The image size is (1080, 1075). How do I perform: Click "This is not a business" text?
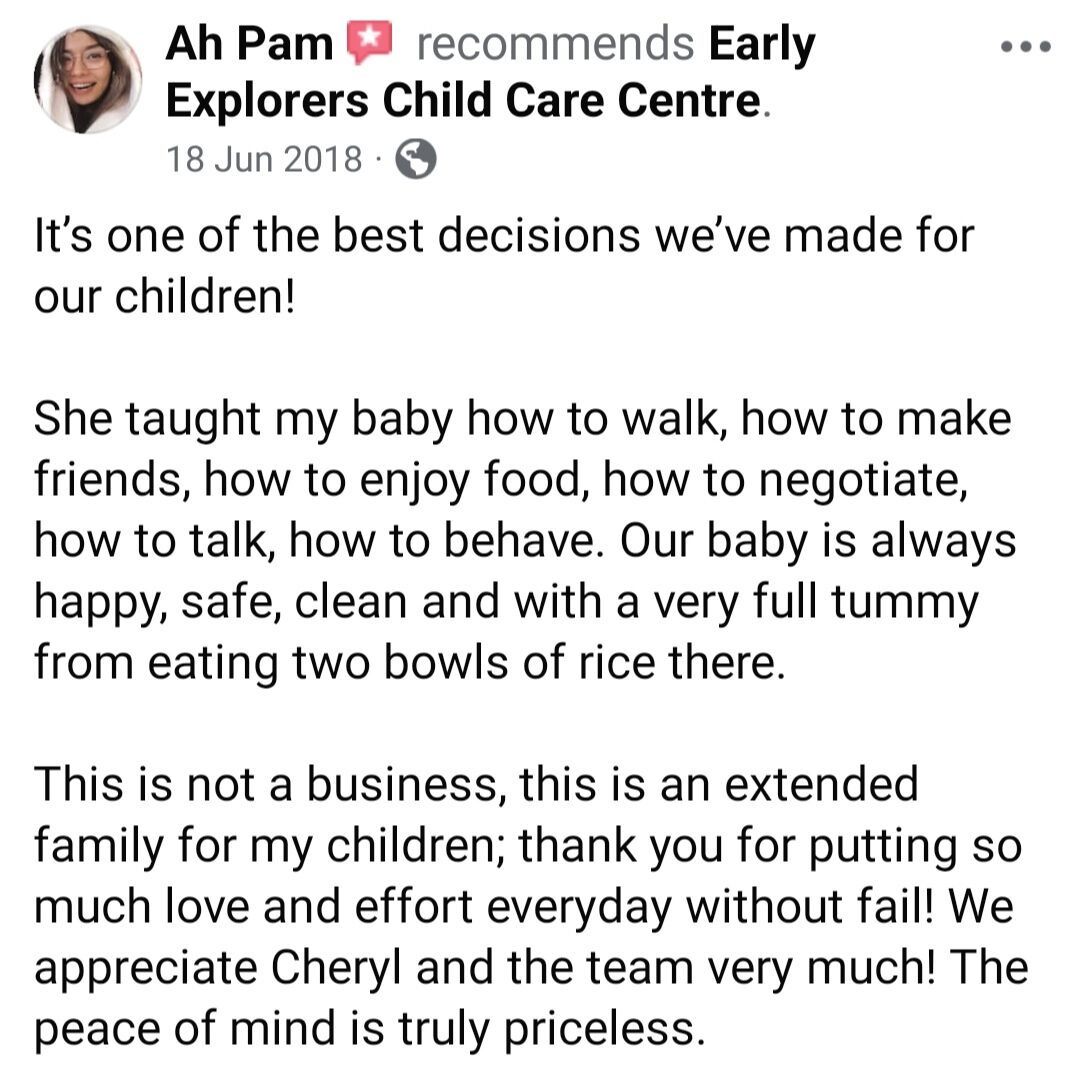point(267,784)
